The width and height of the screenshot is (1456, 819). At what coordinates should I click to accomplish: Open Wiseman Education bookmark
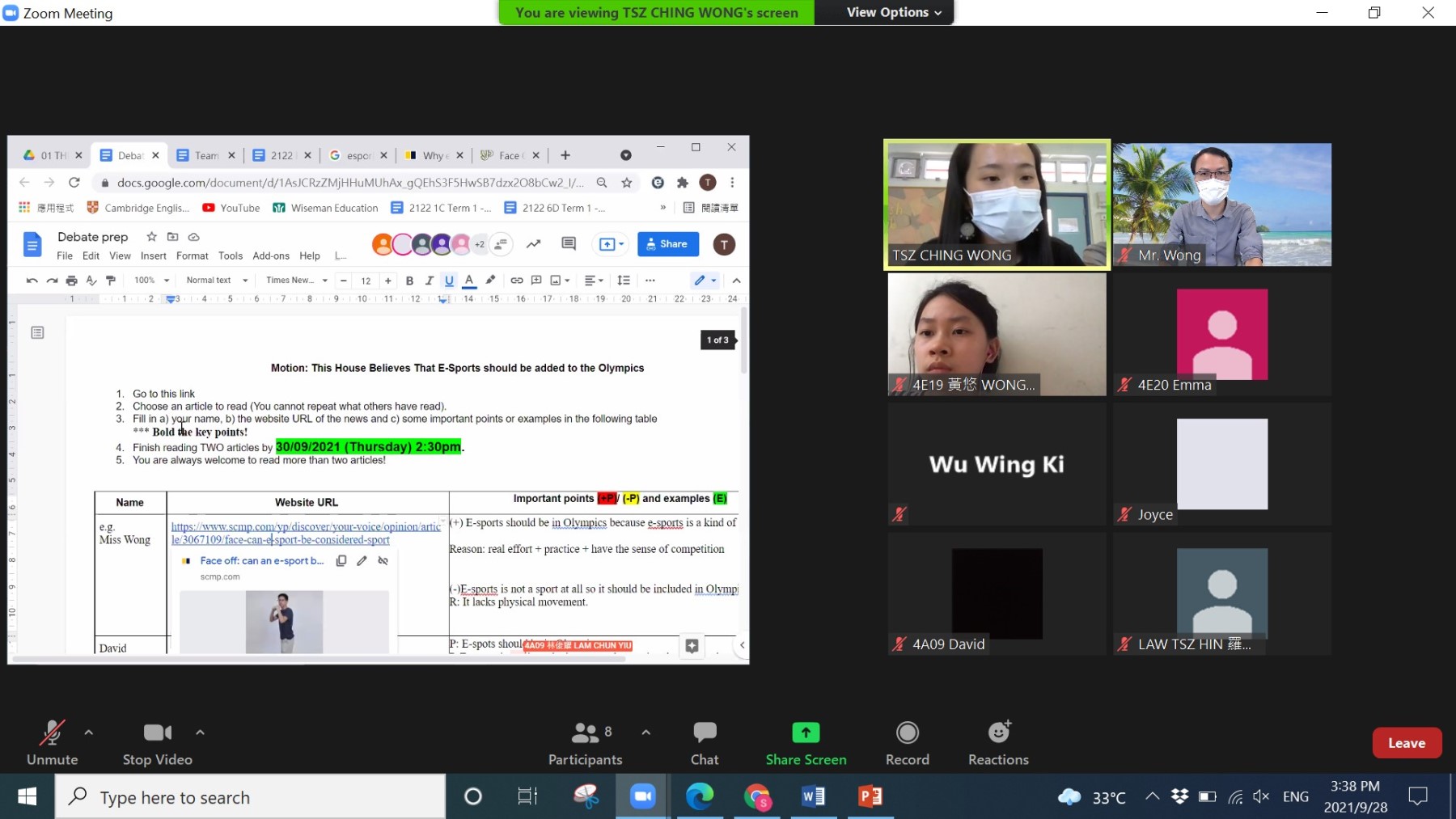tap(325, 208)
